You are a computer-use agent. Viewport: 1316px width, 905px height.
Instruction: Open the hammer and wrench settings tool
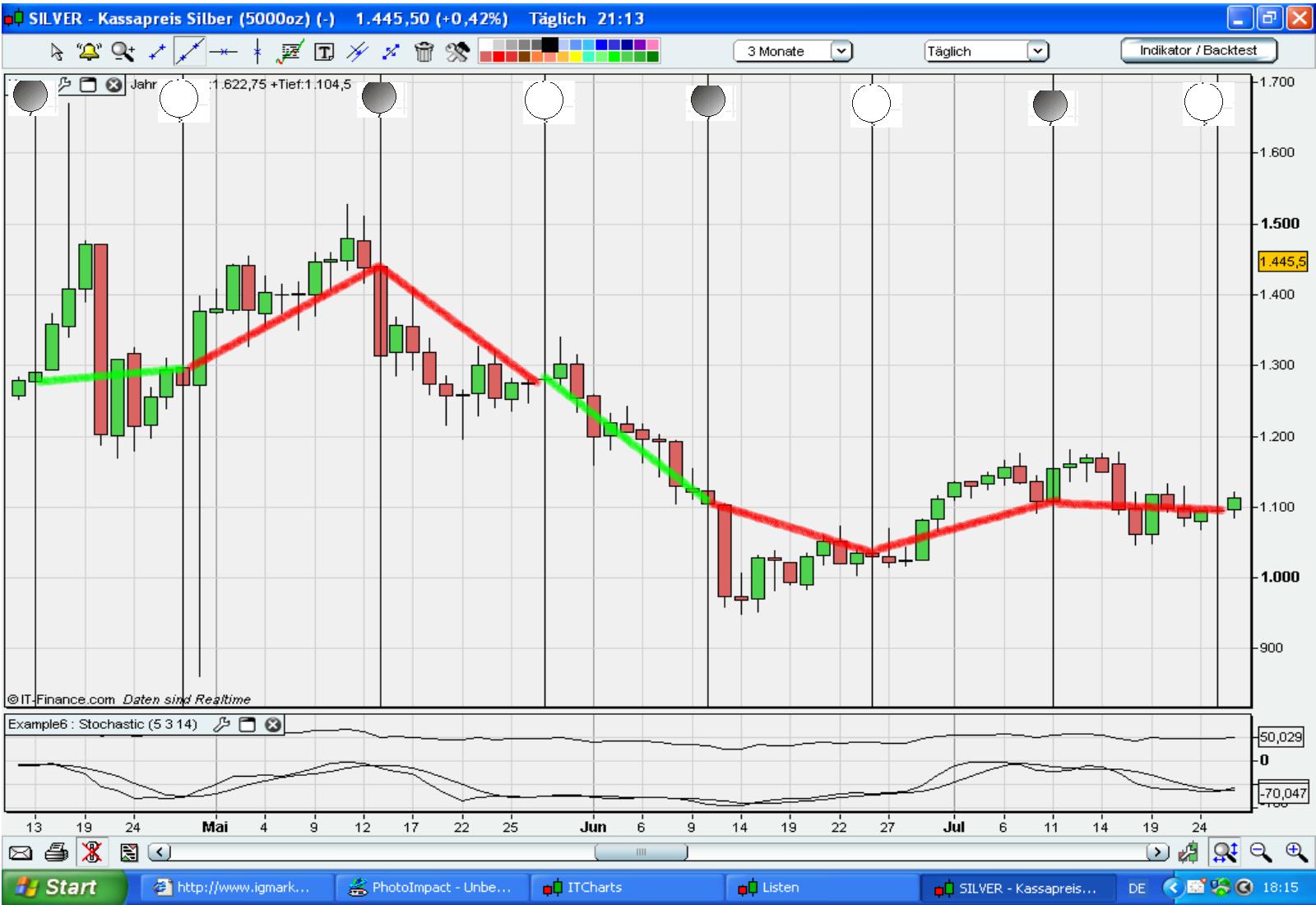click(457, 52)
